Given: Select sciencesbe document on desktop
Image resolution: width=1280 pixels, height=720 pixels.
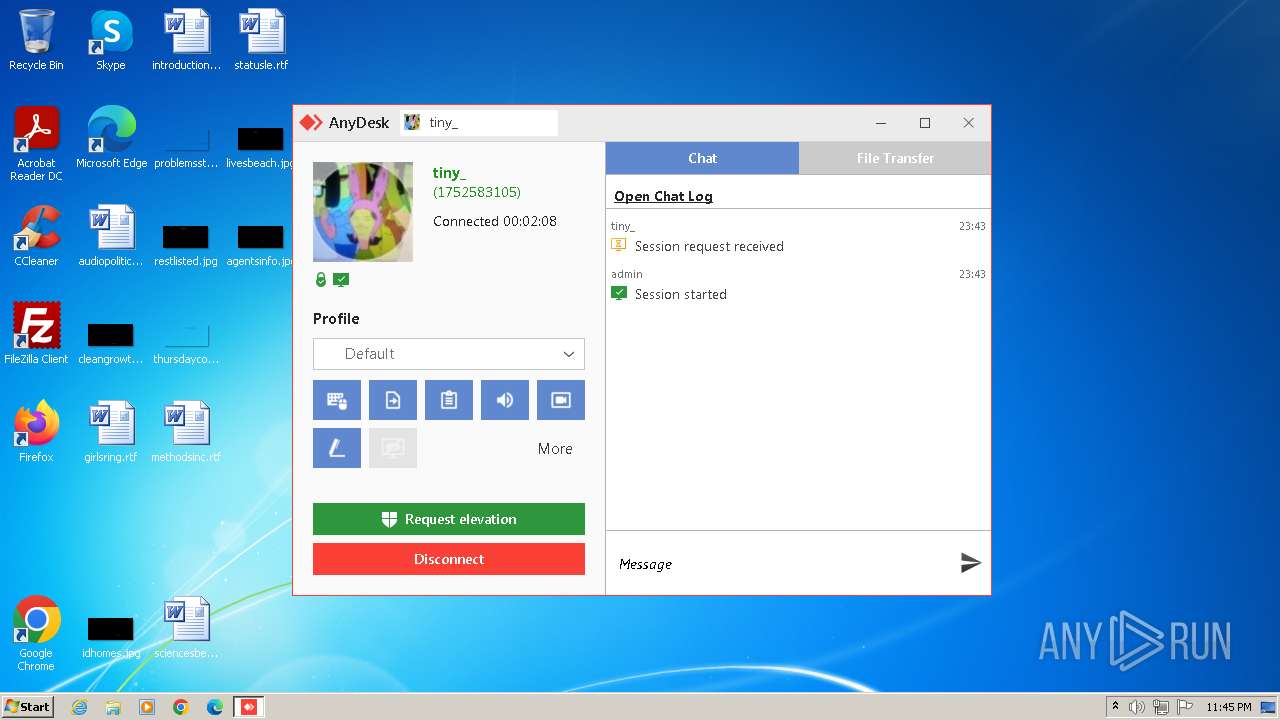Looking at the screenshot, I should pyautogui.click(x=187, y=628).
